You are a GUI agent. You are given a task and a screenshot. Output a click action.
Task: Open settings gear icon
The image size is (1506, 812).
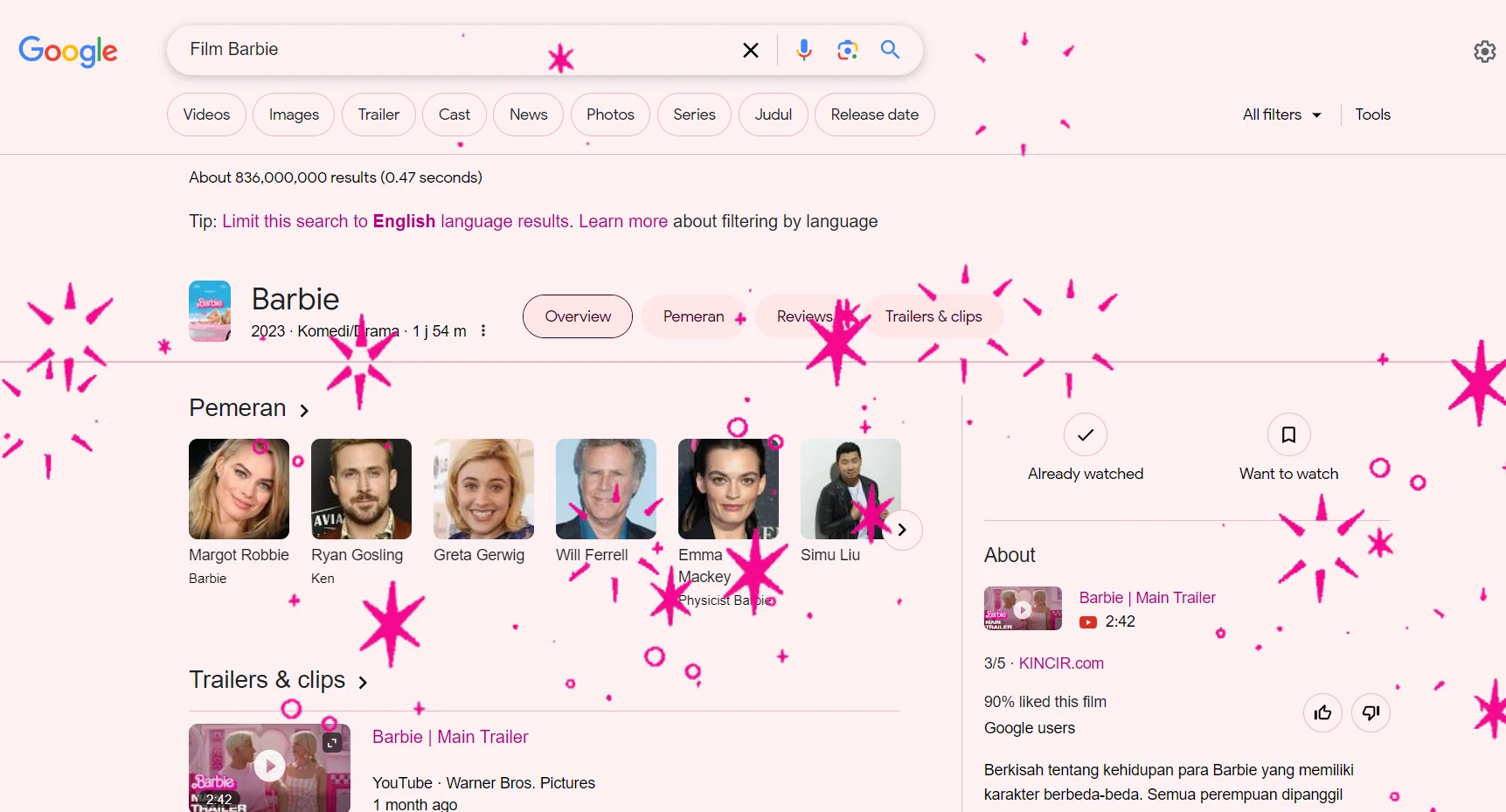[x=1484, y=52]
